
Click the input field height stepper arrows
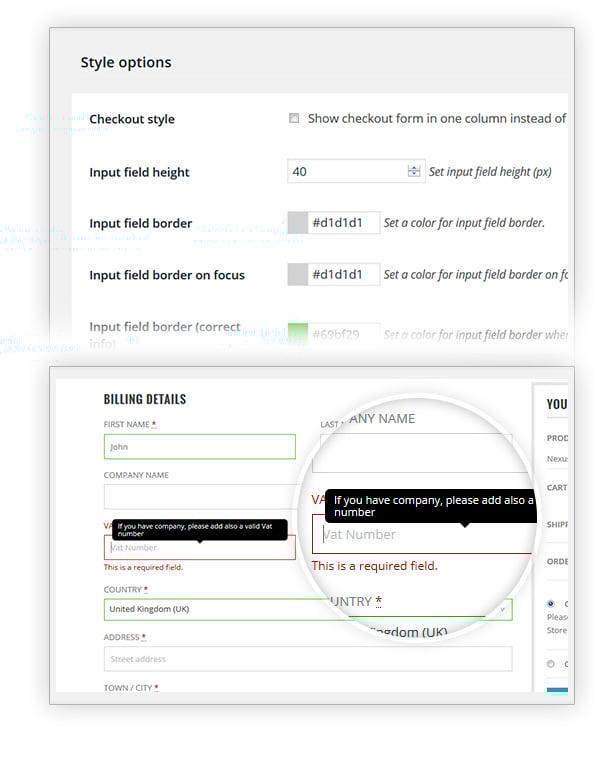pyautogui.click(x=414, y=171)
